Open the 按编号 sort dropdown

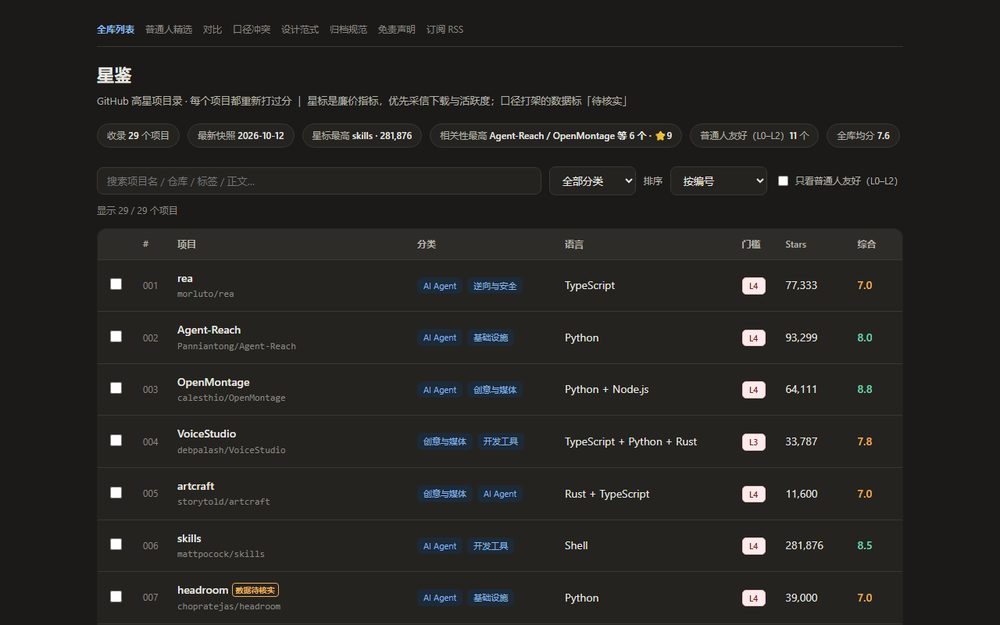click(x=718, y=181)
